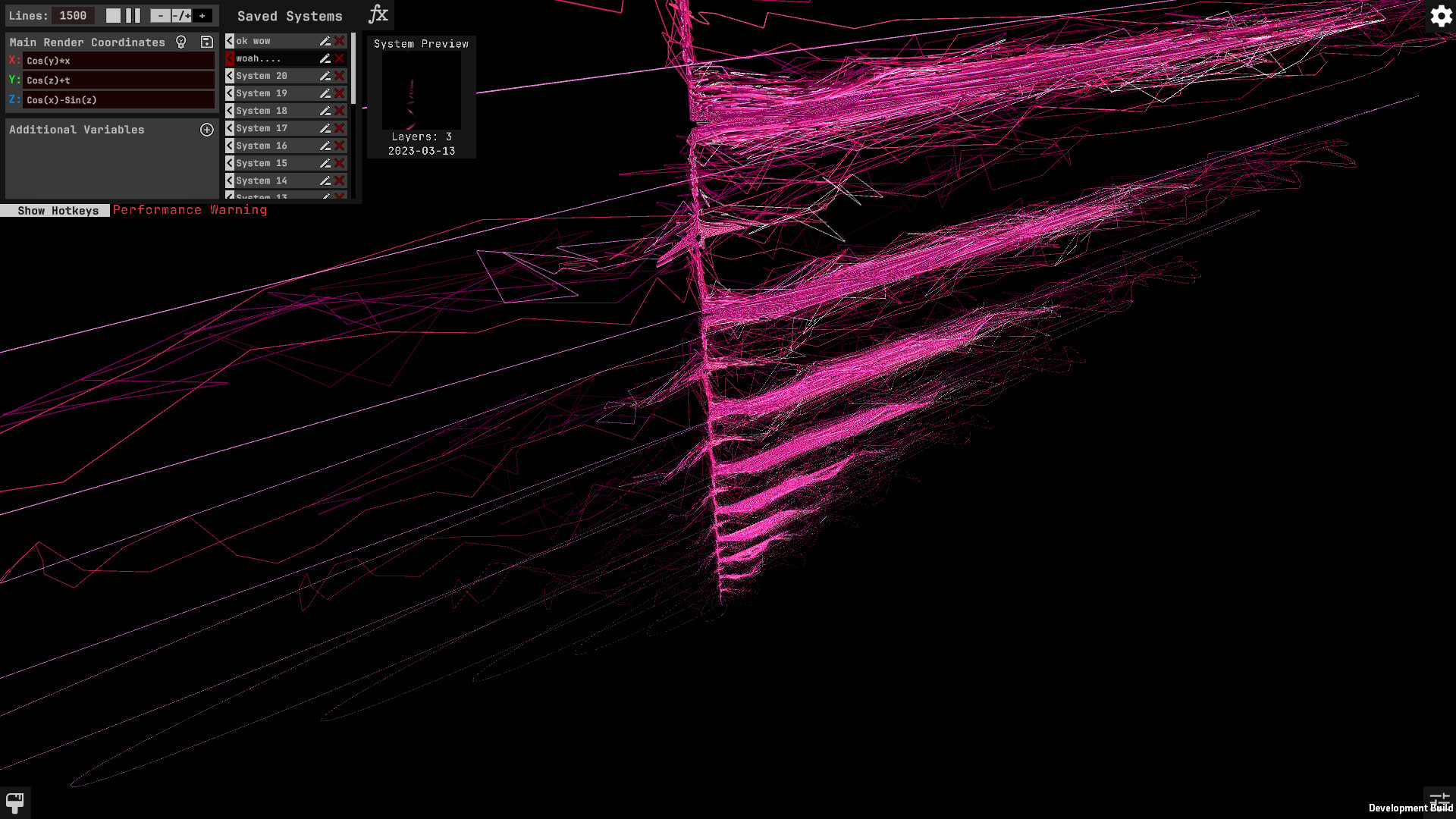Open the settings gear
The image size is (1456, 819).
[1441, 16]
